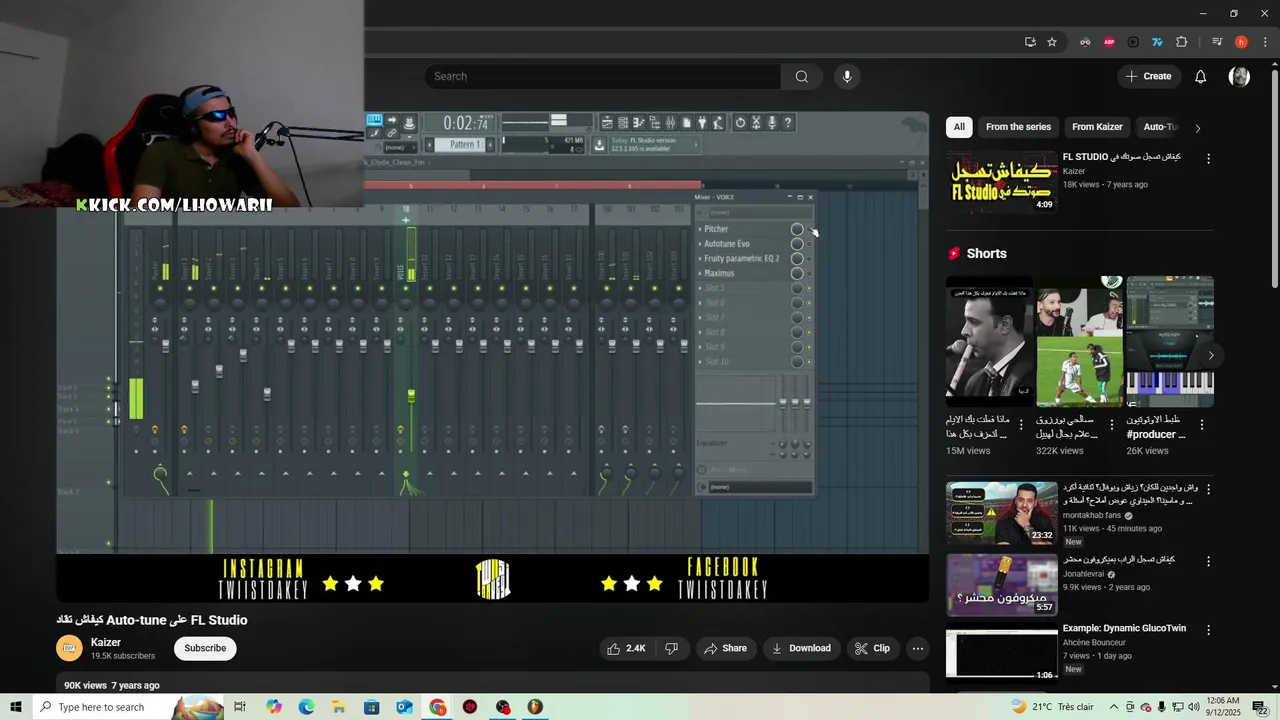Click the YouTube page vertical scrollbar
This screenshot has width=1280, height=720.
click(x=1274, y=180)
